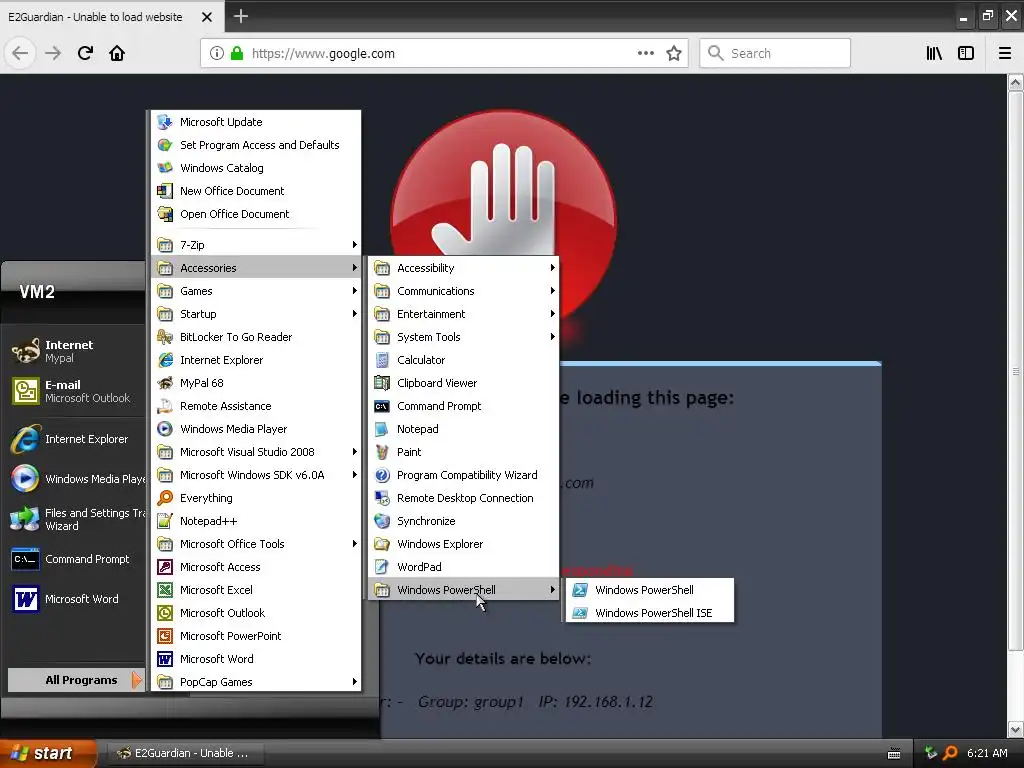Click the browser Search box
Image resolution: width=1024 pixels, height=768 pixels.
pos(775,53)
